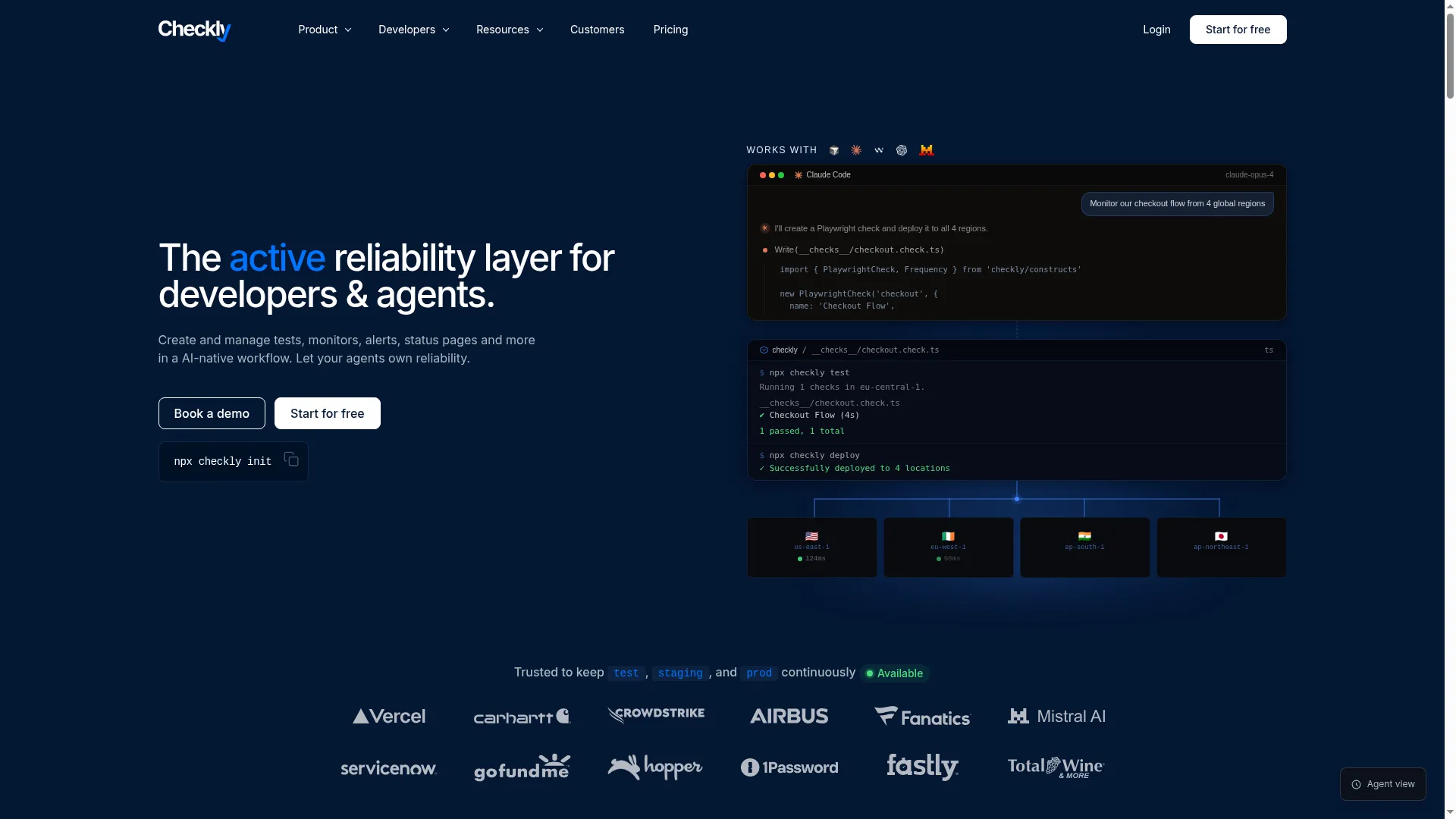This screenshot has height=819, width=1456.
Task: Click the page scrollbar down arrow
Action: 1450,814
